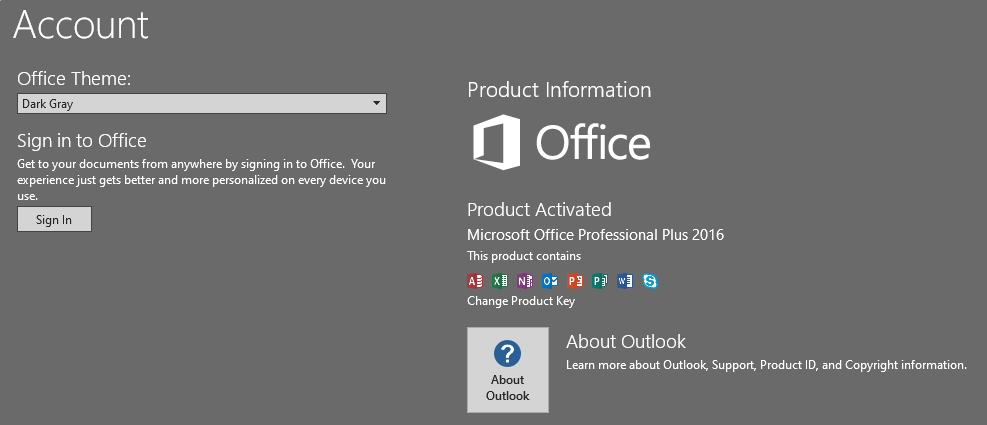Click the Publisher app icon
The width and height of the screenshot is (987, 425).
[x=600, y=281]
